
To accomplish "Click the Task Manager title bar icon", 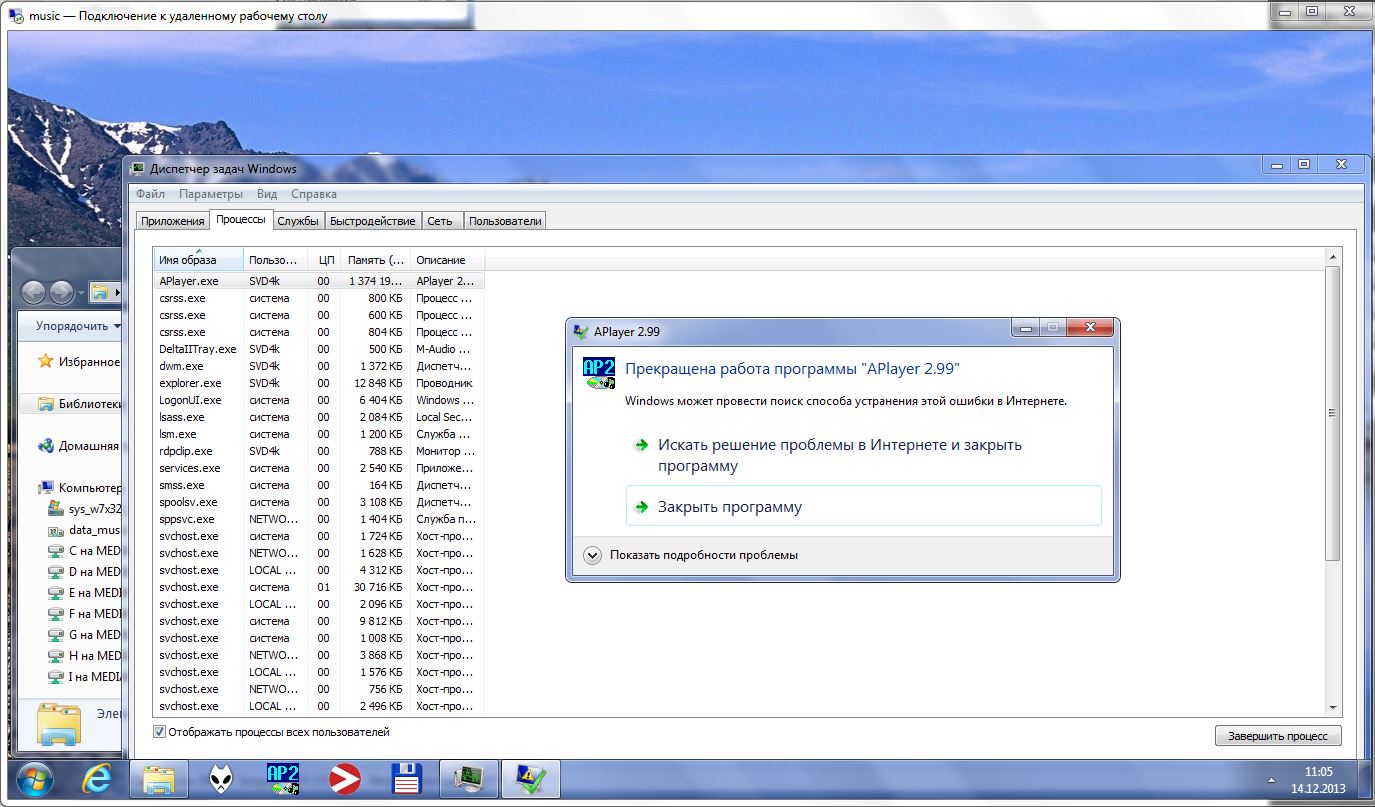I will click(x=138, y=169).
